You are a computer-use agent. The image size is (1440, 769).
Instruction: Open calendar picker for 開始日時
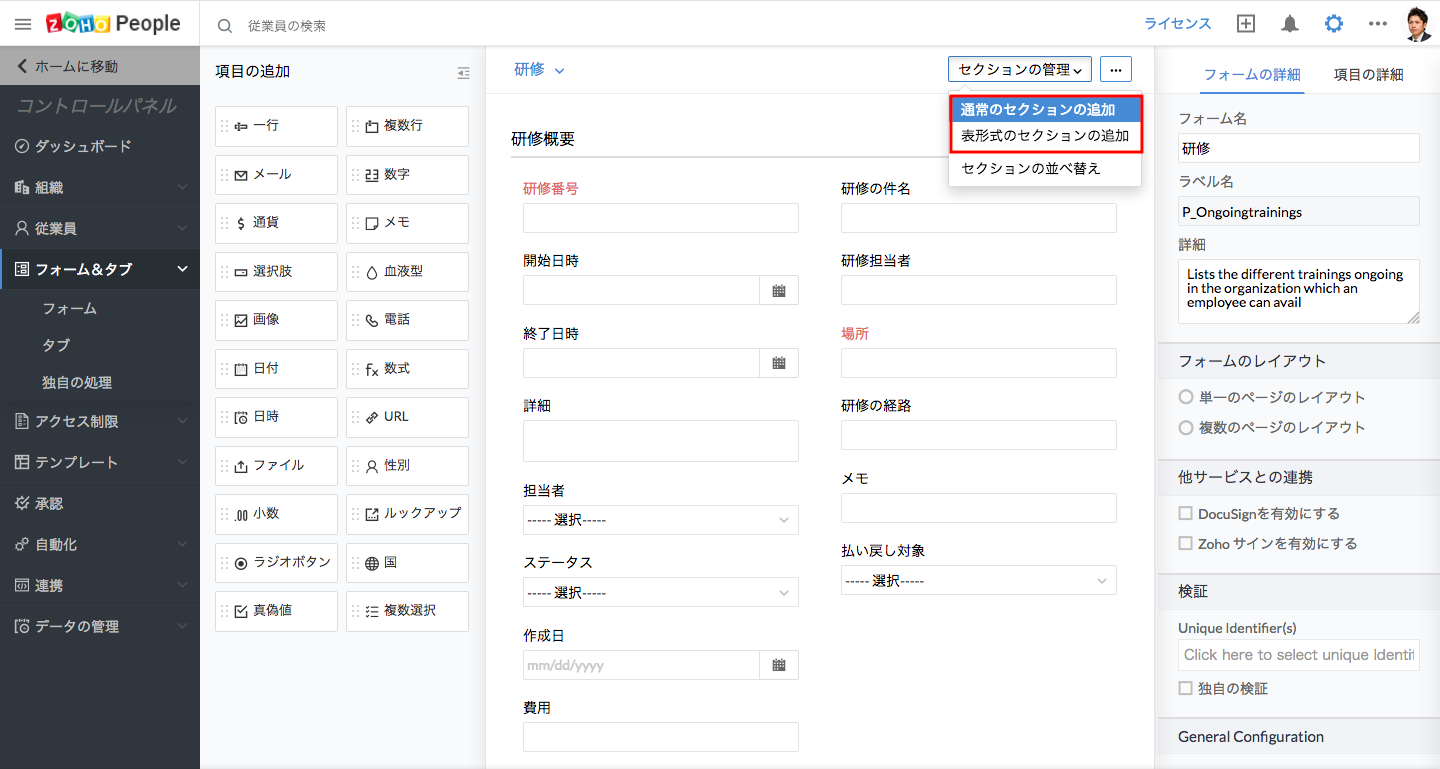point(779,291)
